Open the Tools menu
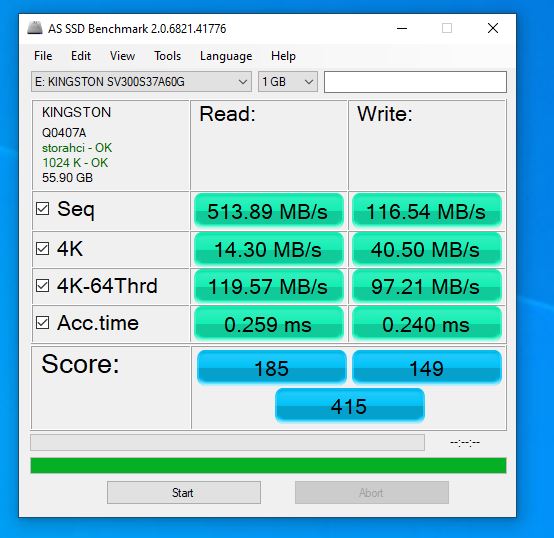The height and width of the screenshot is (538, 554). click(x=167, y=56)
